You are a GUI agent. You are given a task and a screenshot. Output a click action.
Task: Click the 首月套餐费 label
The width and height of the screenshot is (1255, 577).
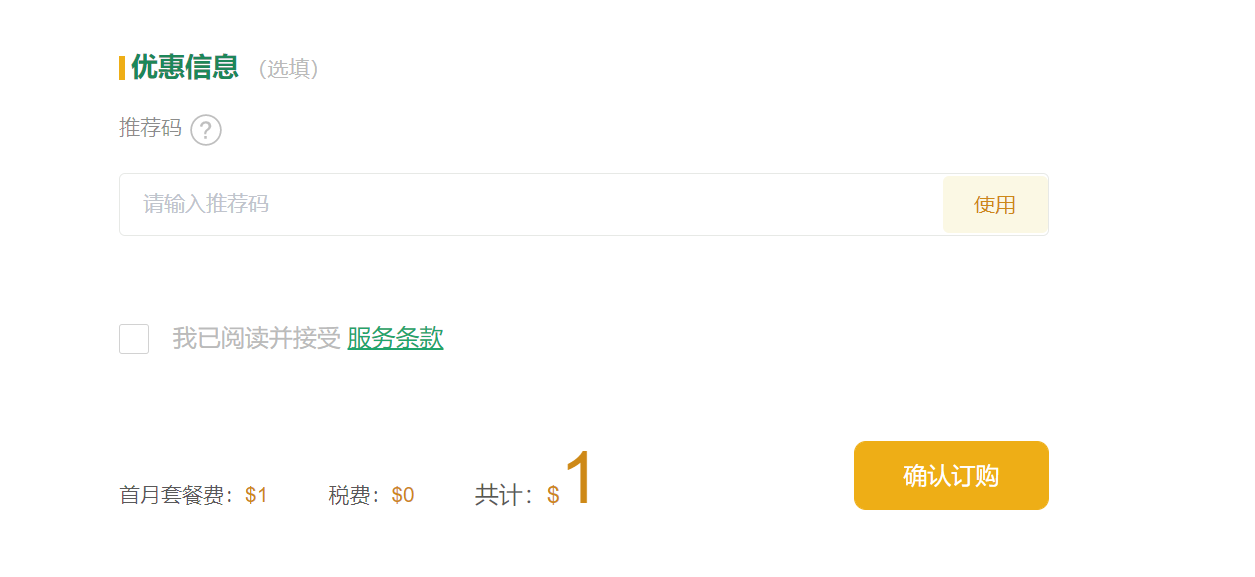(177, 495)
